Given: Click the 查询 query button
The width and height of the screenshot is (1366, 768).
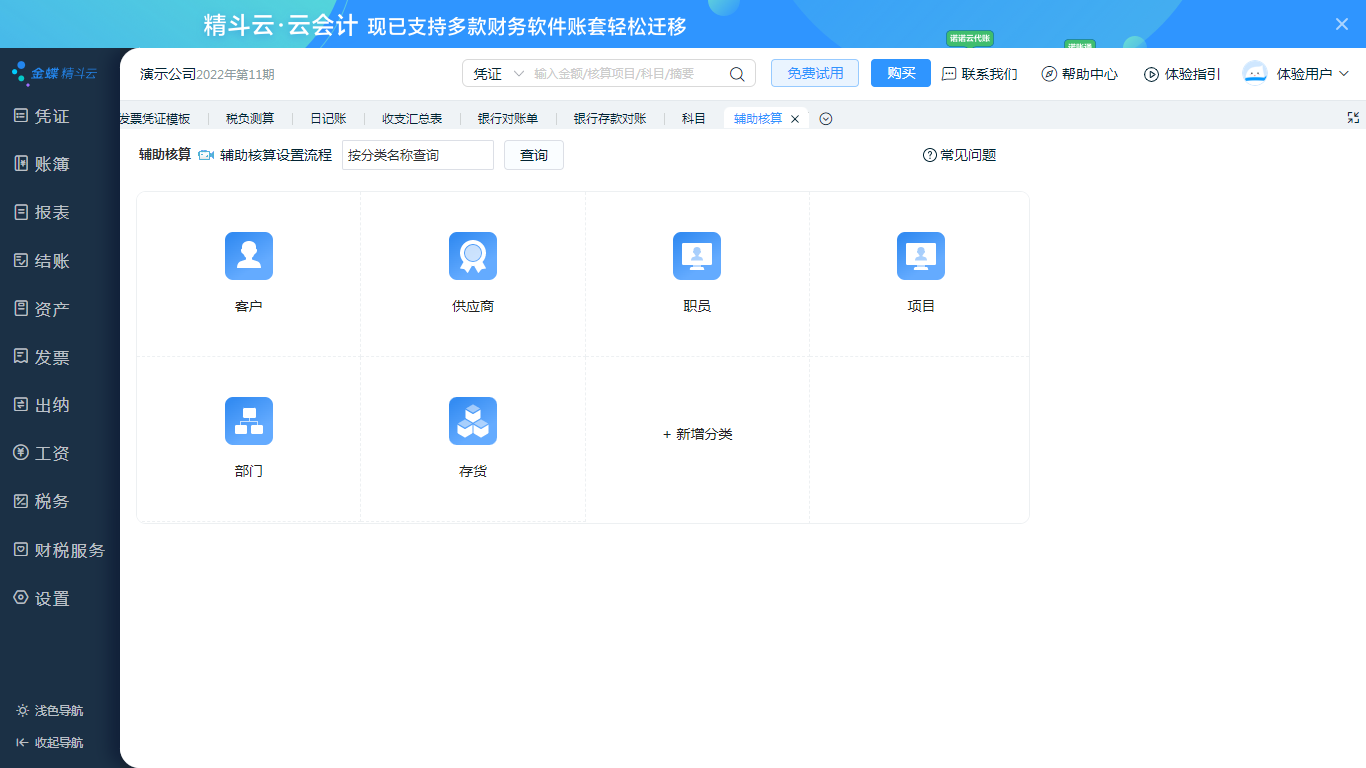Looking at the screenshot, I should [534, 155].
